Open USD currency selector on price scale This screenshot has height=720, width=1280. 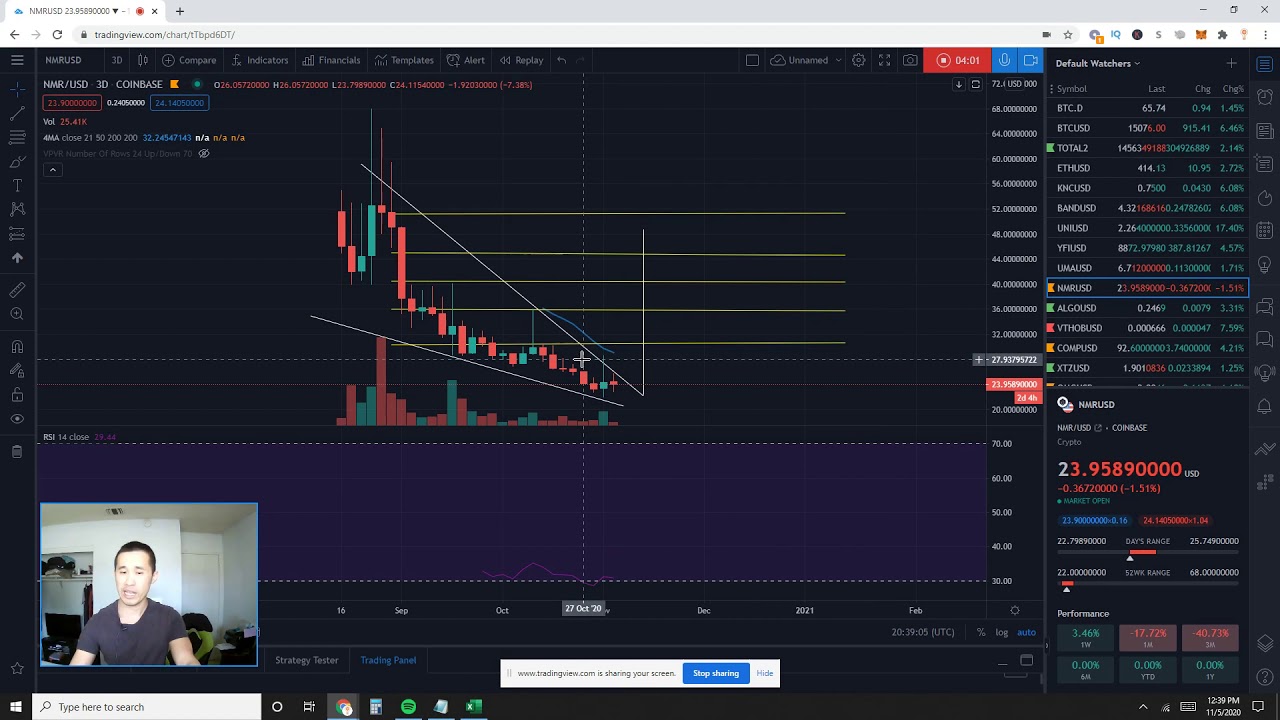[x=1021, y=84]
